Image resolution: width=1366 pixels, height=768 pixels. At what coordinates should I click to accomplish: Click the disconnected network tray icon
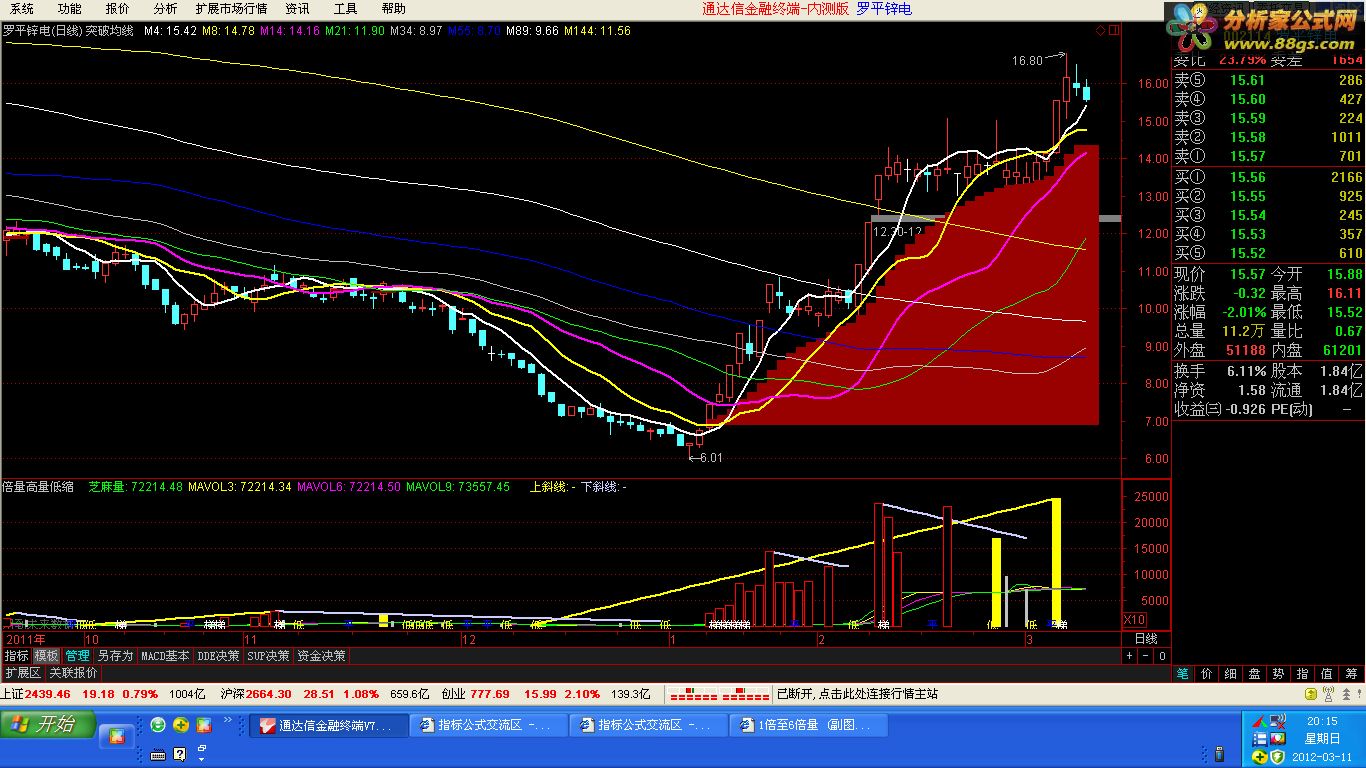coord(1277,721)
